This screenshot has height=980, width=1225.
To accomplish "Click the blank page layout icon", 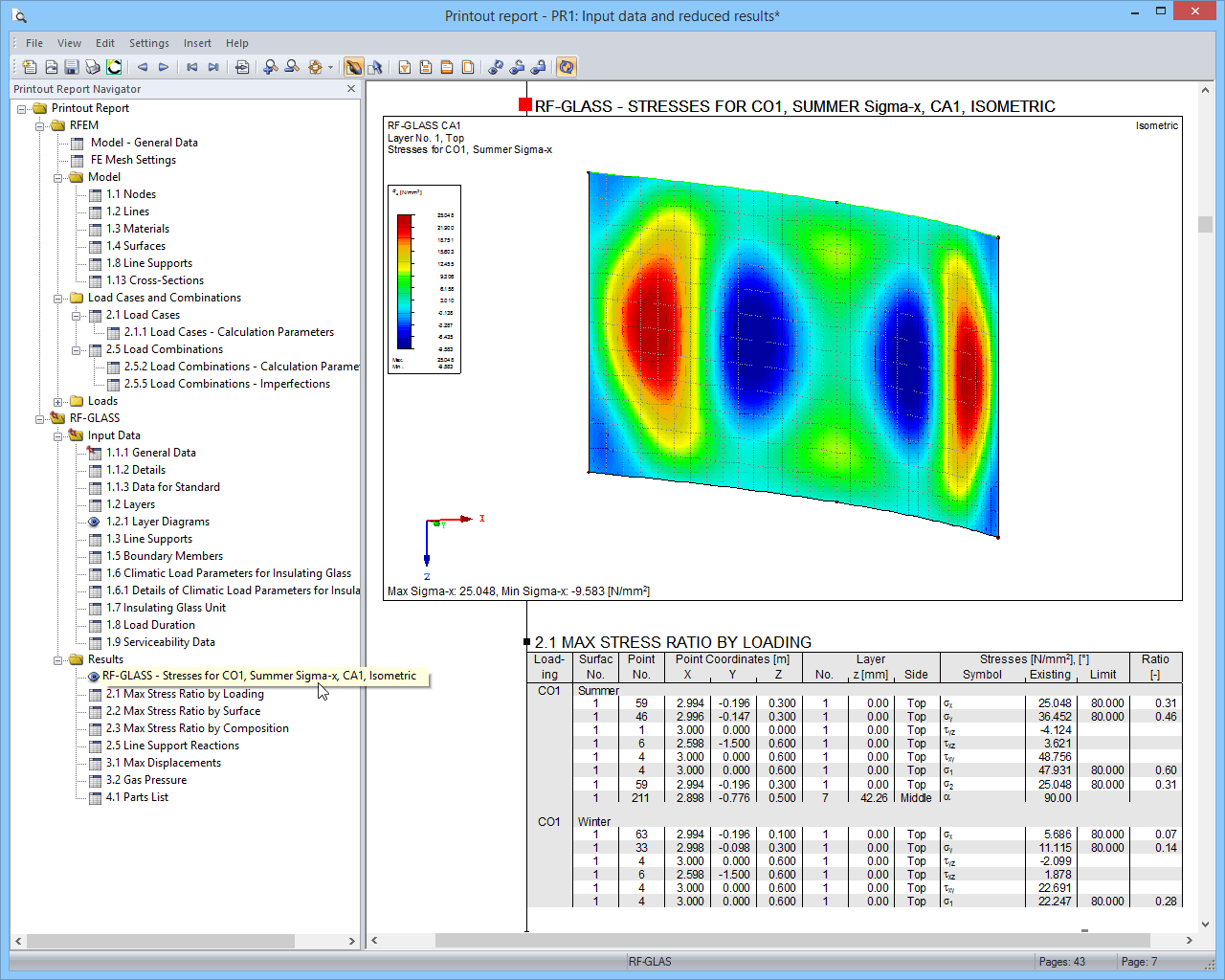I will coord(468,67).
